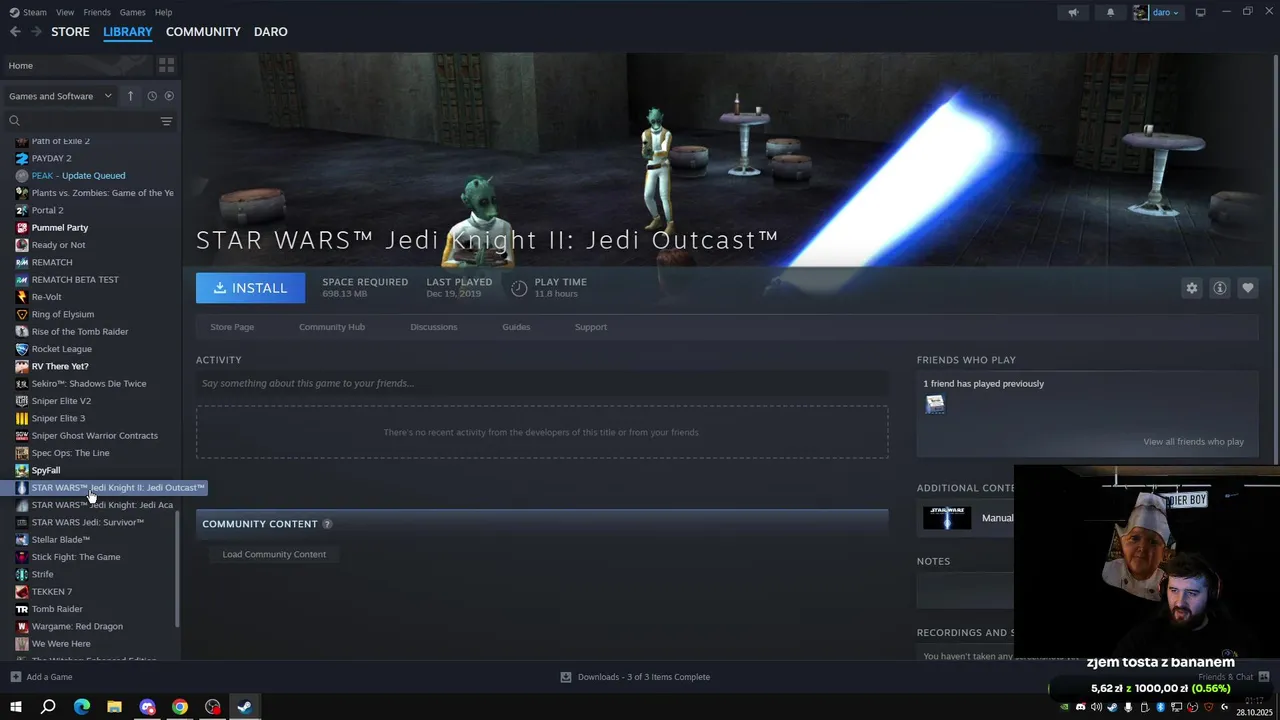The height and width of the screenshot is (720, 1280).
Task: Click the library search magnifier icon
Action: click(x=14, y=121)
